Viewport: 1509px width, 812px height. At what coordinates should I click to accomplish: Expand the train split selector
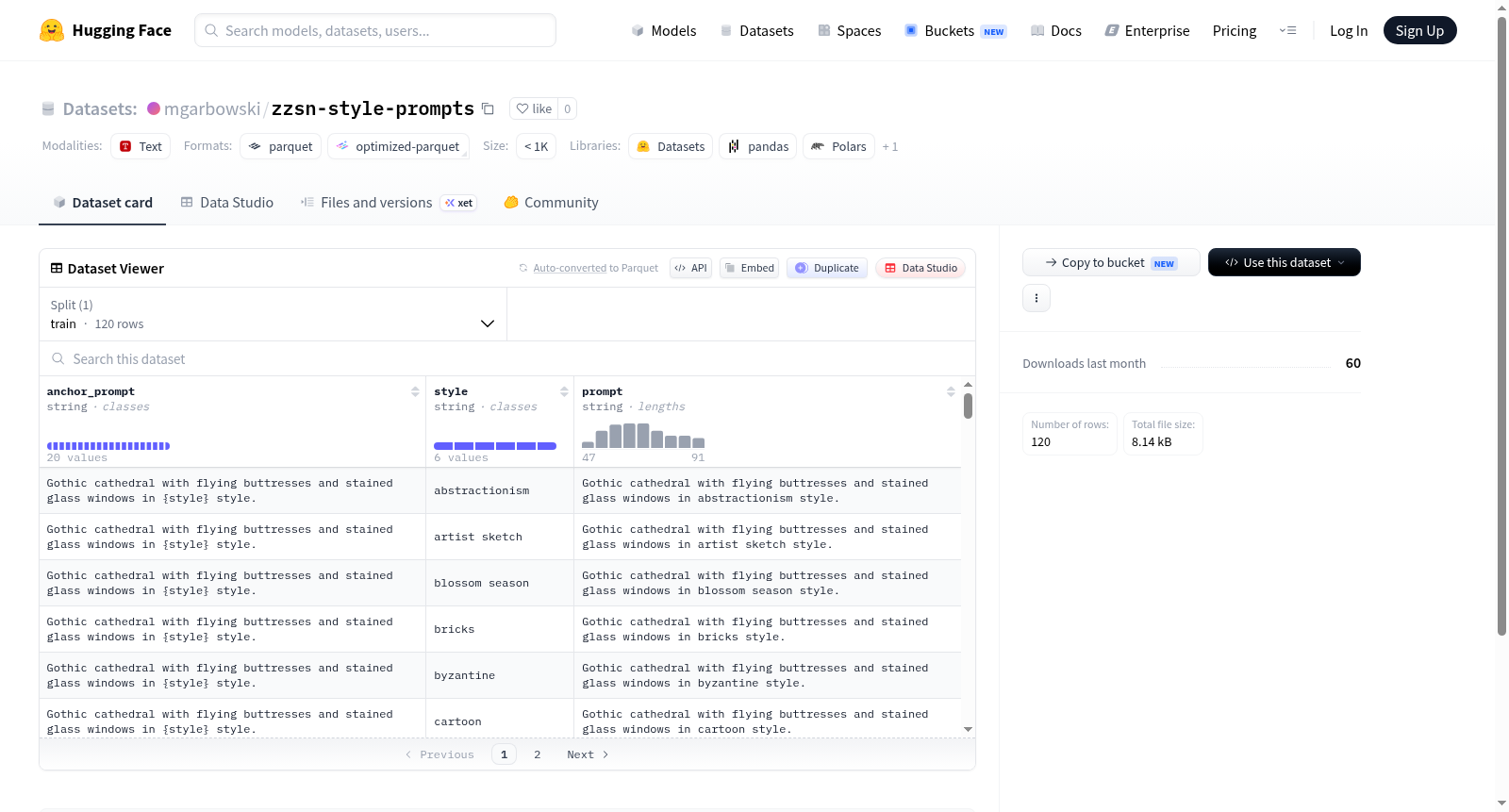(274, 314)
